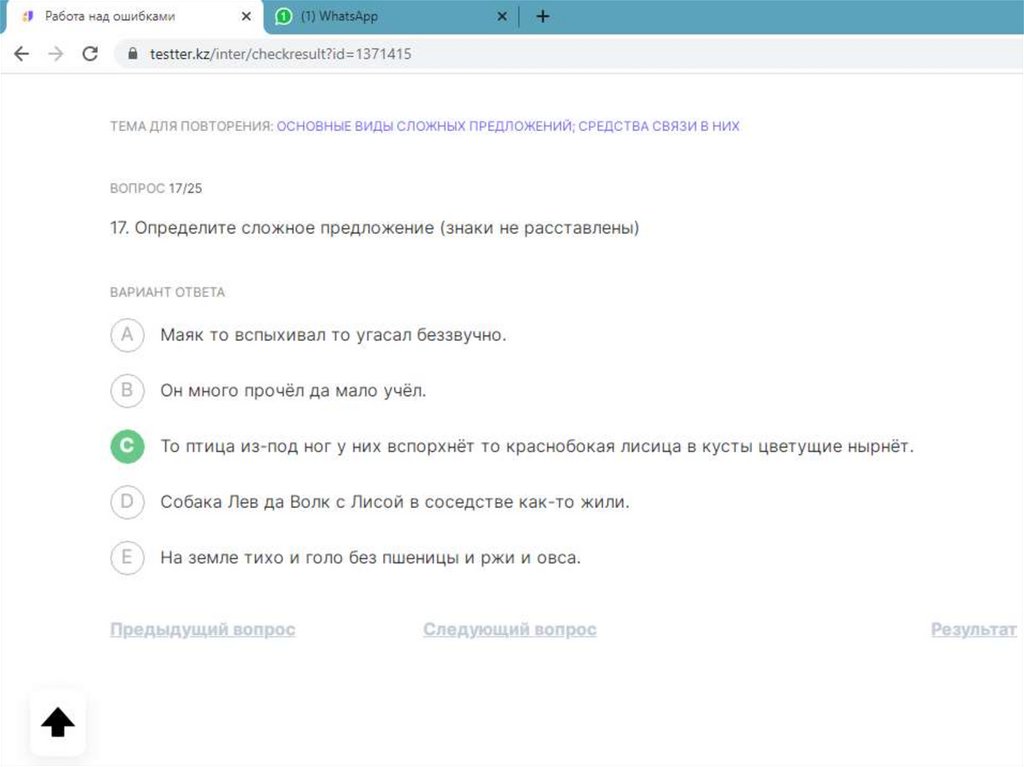1024x767 pixels.
Task: Click the Работа над ошибками tab favicon
Action: pyautogui.click(x=27, y=16)
